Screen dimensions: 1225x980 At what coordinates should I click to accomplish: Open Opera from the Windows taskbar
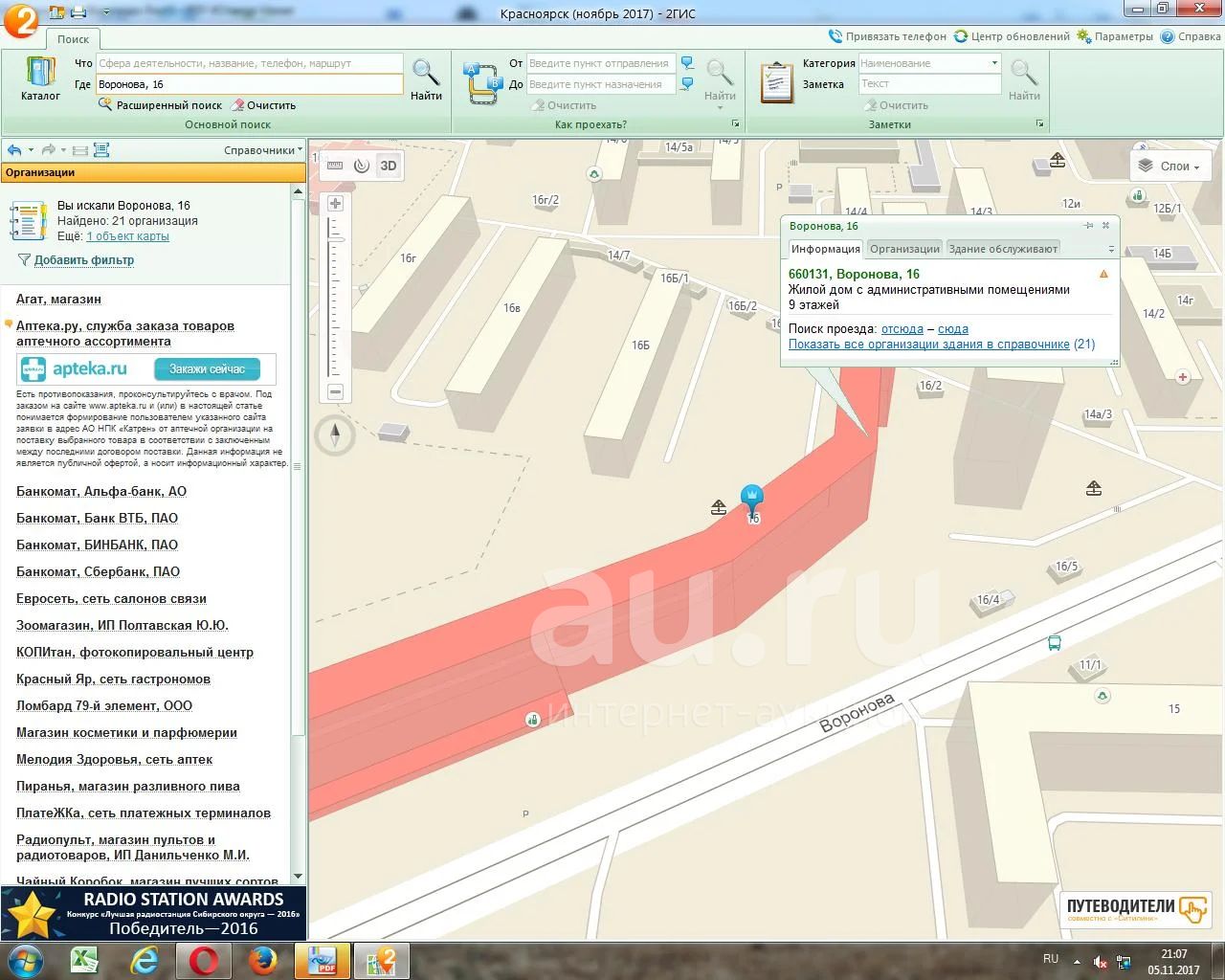point(204,959)
